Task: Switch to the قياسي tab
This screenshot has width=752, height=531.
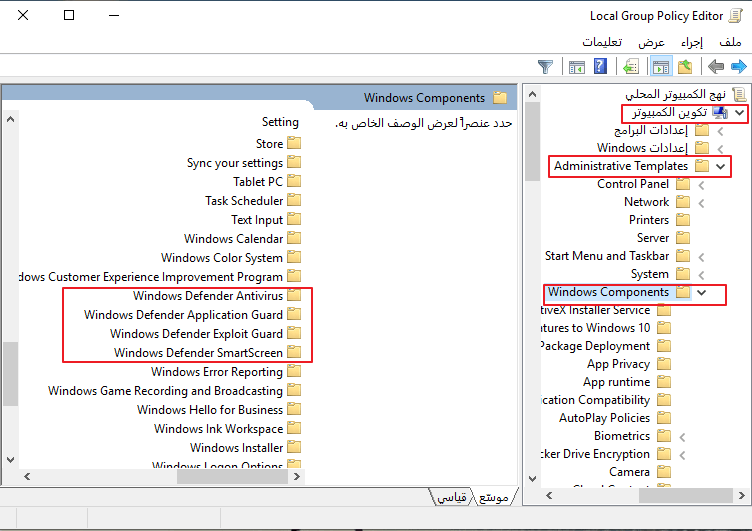Action: click(451, 497)
